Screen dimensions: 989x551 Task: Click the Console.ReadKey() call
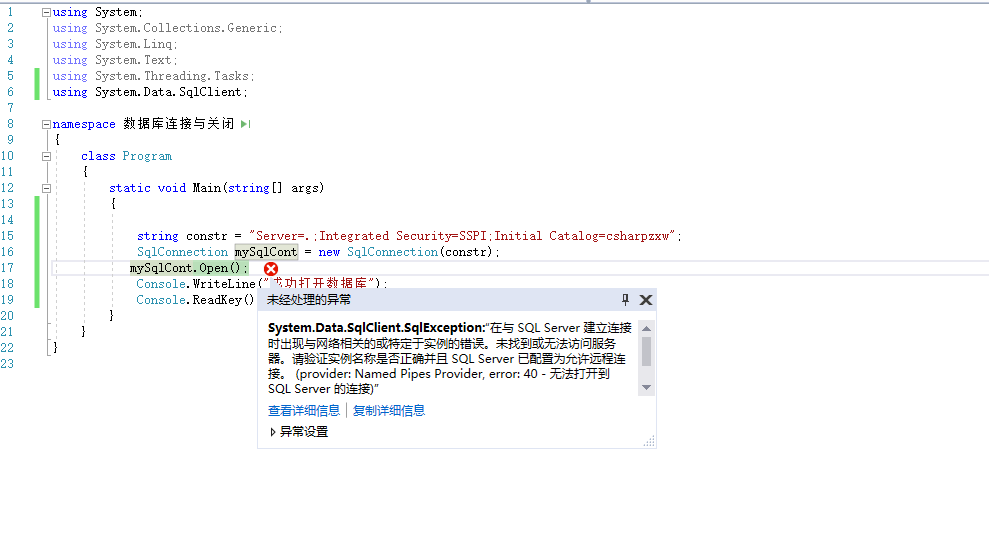click(196, 300)
